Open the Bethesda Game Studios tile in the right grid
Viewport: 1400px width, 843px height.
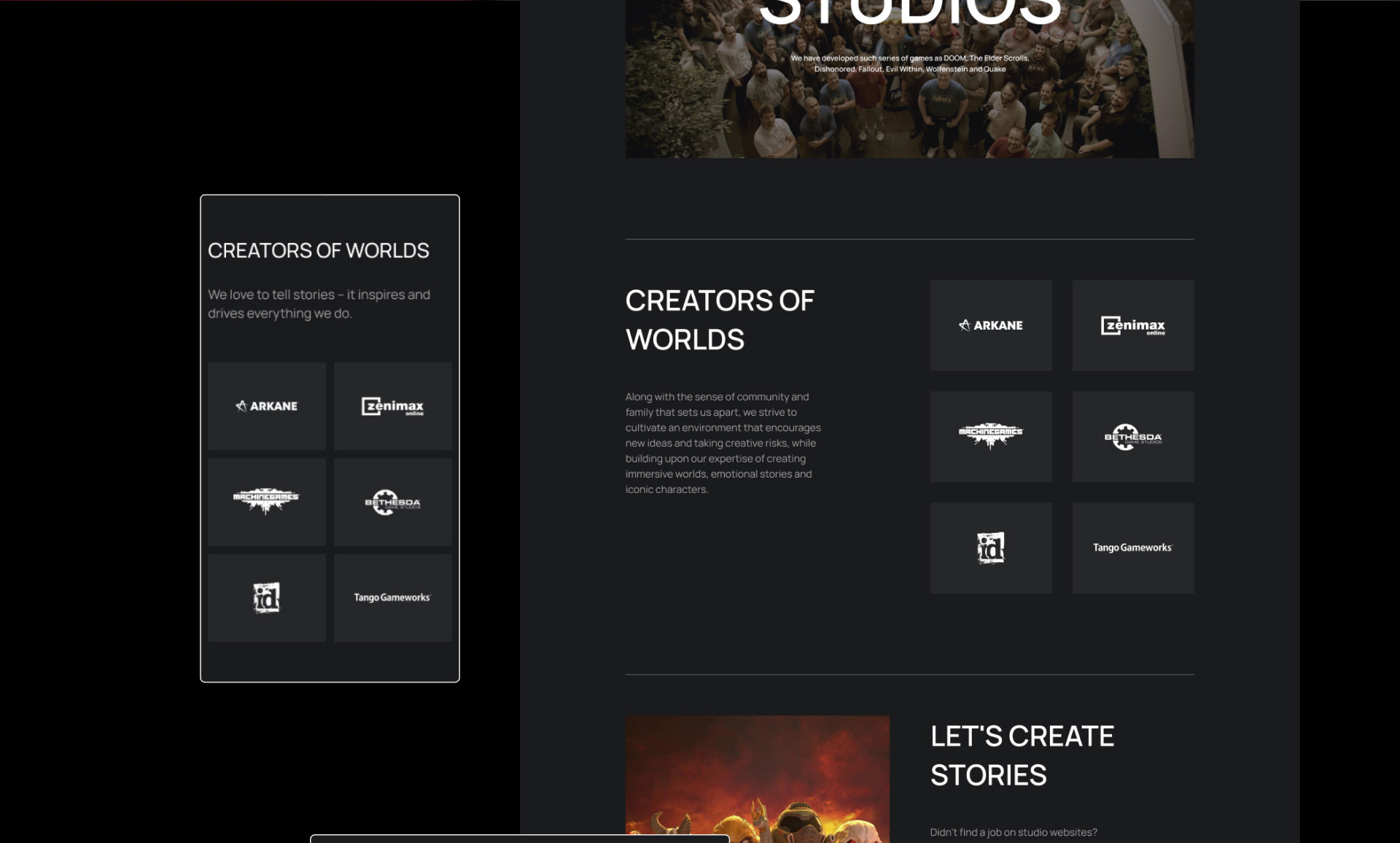[1132, 436]
